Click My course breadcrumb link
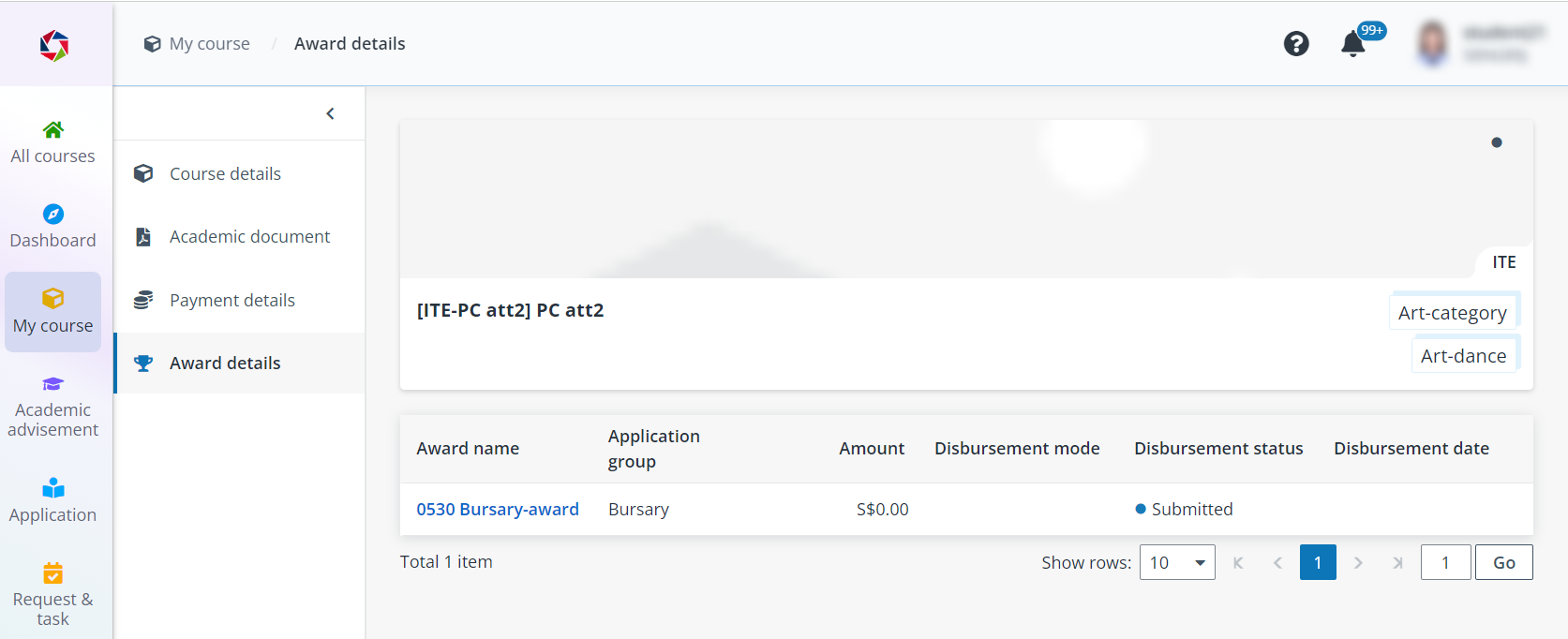The width and height of the screenshot is (1568, 639). [x=209, y=44]
